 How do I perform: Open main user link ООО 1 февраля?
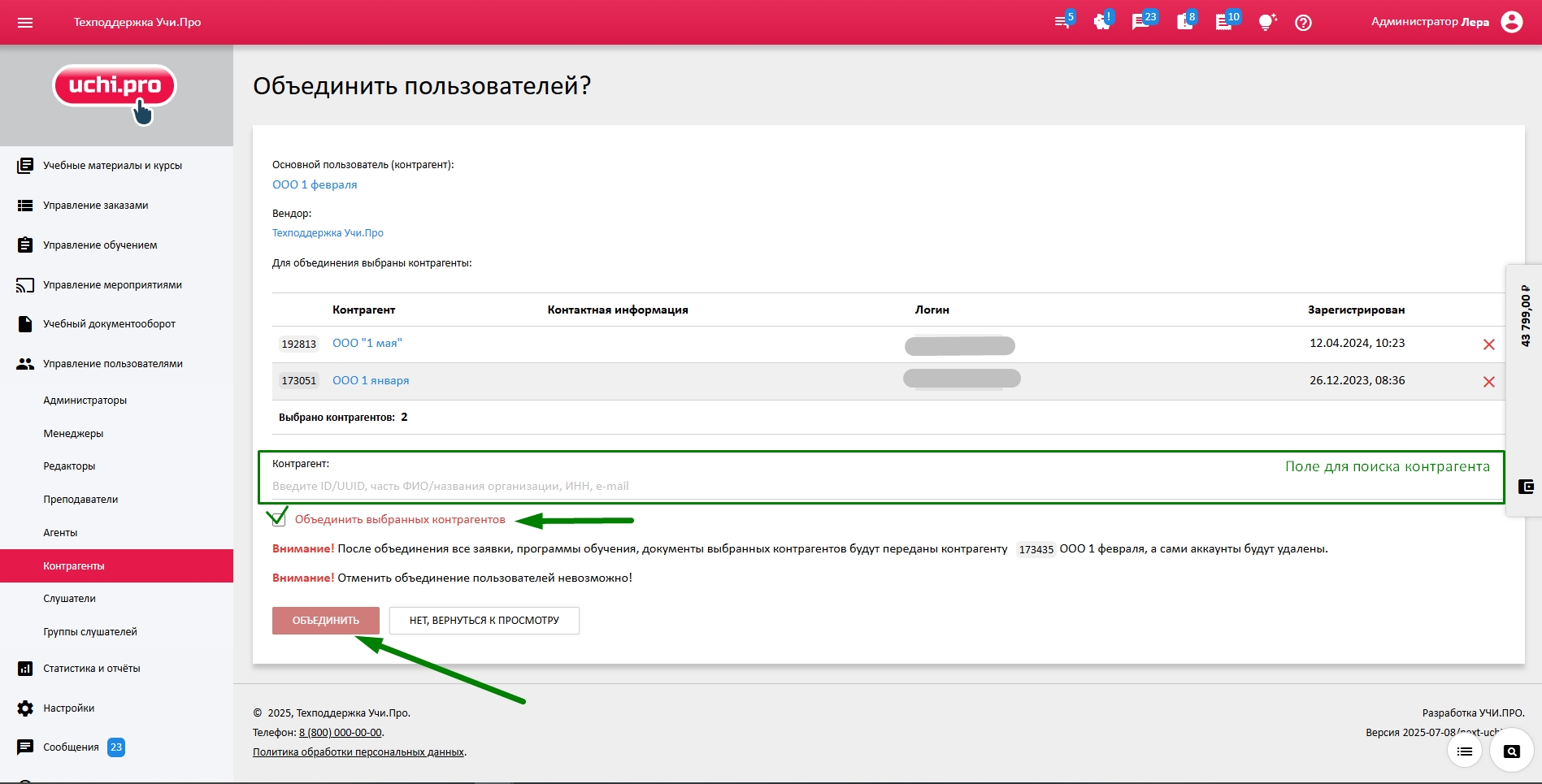pos(315,184)
